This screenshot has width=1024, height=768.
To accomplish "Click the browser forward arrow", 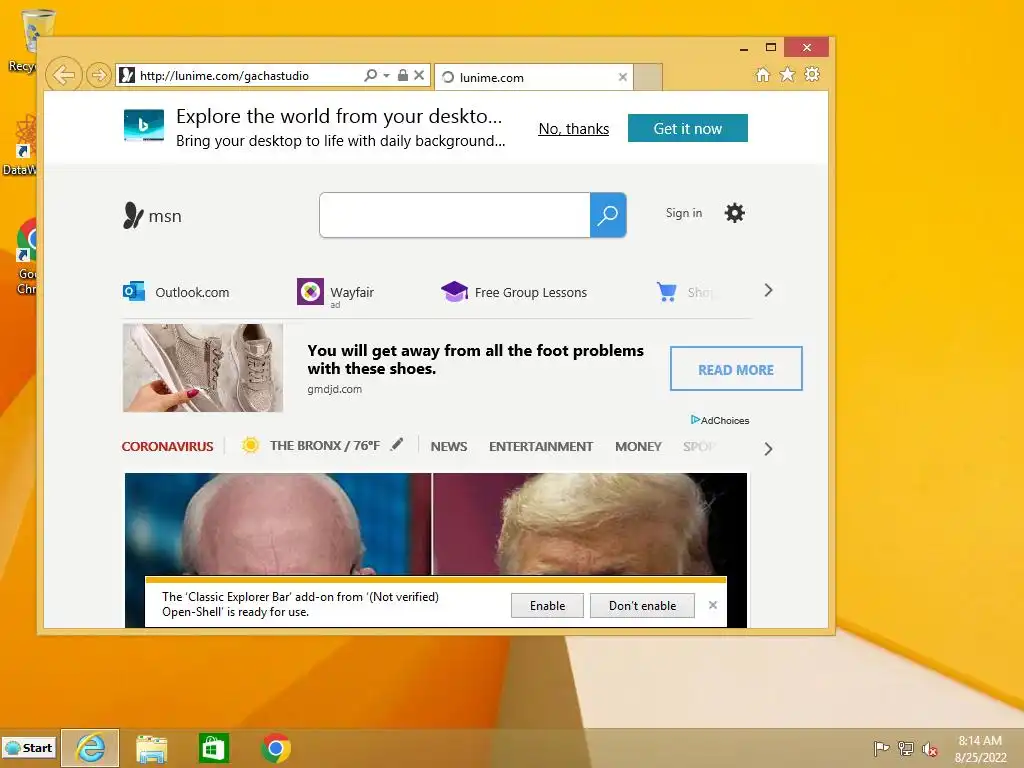I will [x=98, y=76].
